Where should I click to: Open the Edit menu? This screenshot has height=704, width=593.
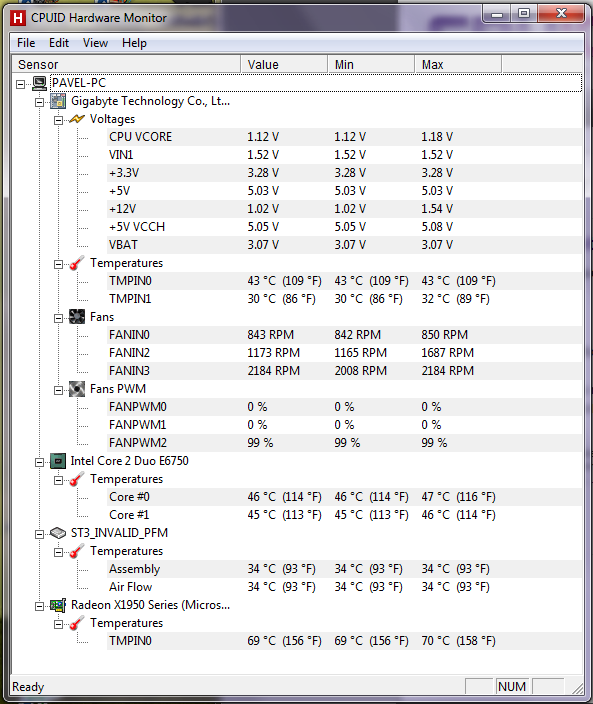tap(59, 43)
